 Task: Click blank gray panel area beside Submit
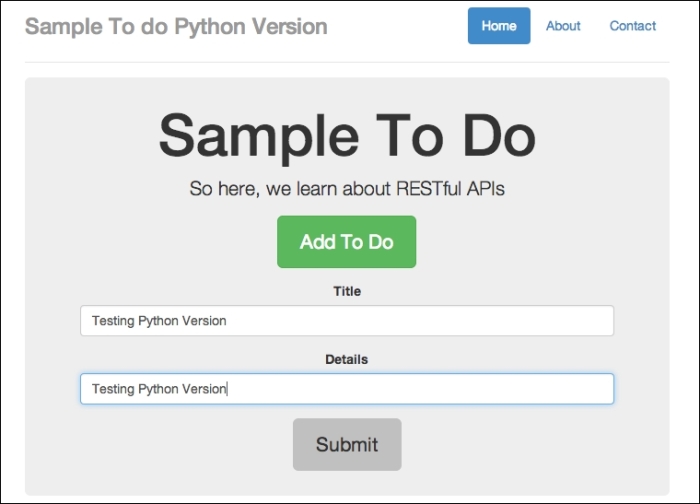pyautogui.click(x=520, y=445)
